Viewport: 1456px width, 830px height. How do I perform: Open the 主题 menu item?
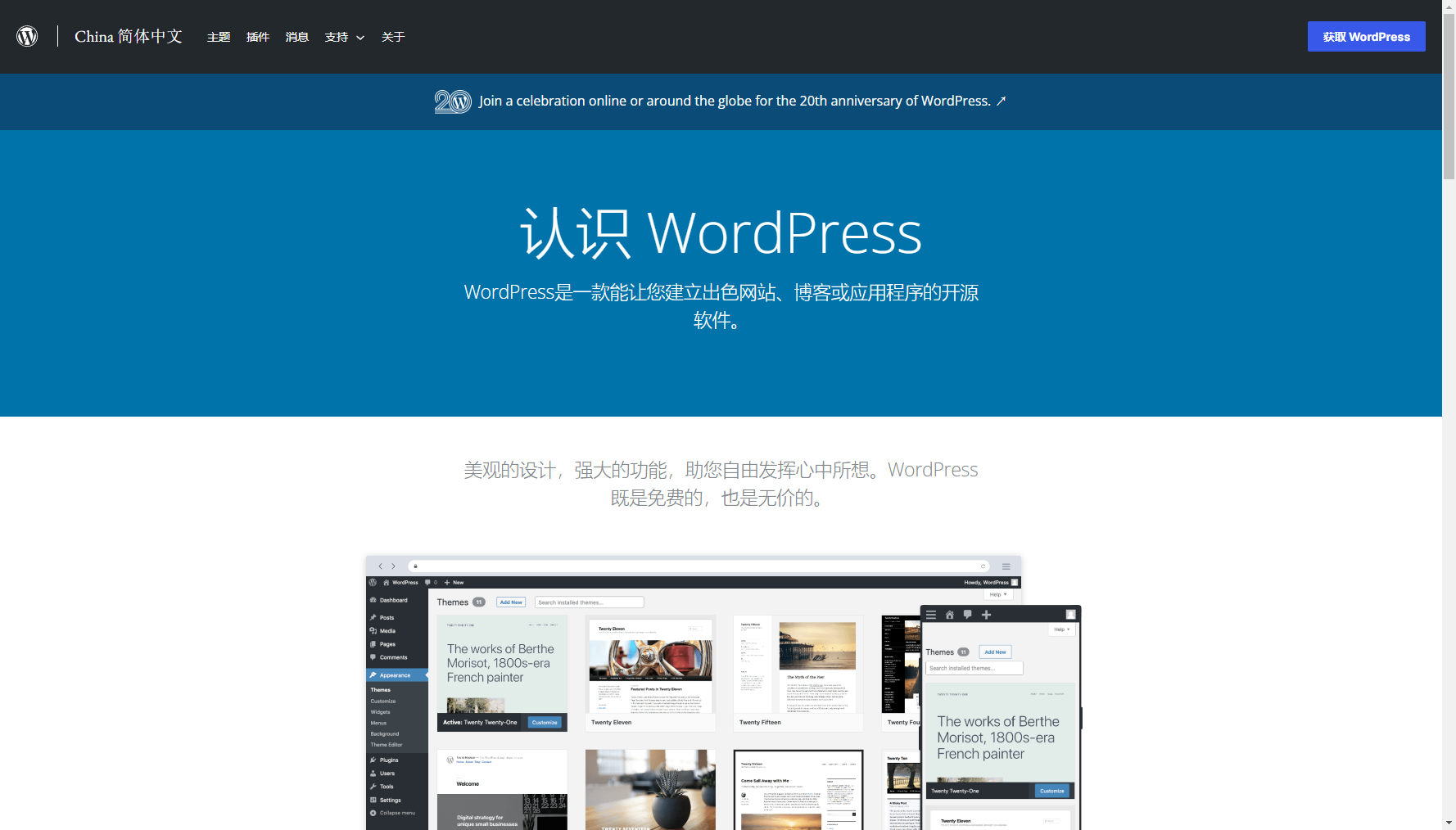tap(219, 37)
